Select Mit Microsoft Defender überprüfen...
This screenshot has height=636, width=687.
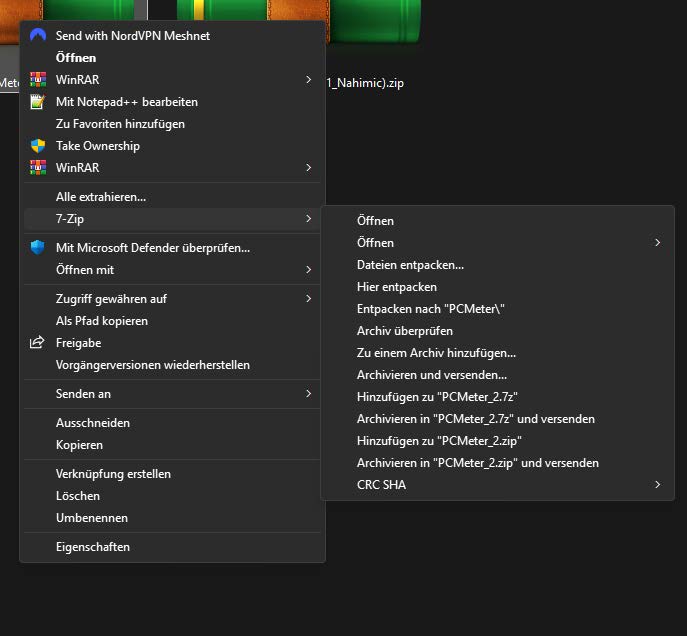click(173, 247)
